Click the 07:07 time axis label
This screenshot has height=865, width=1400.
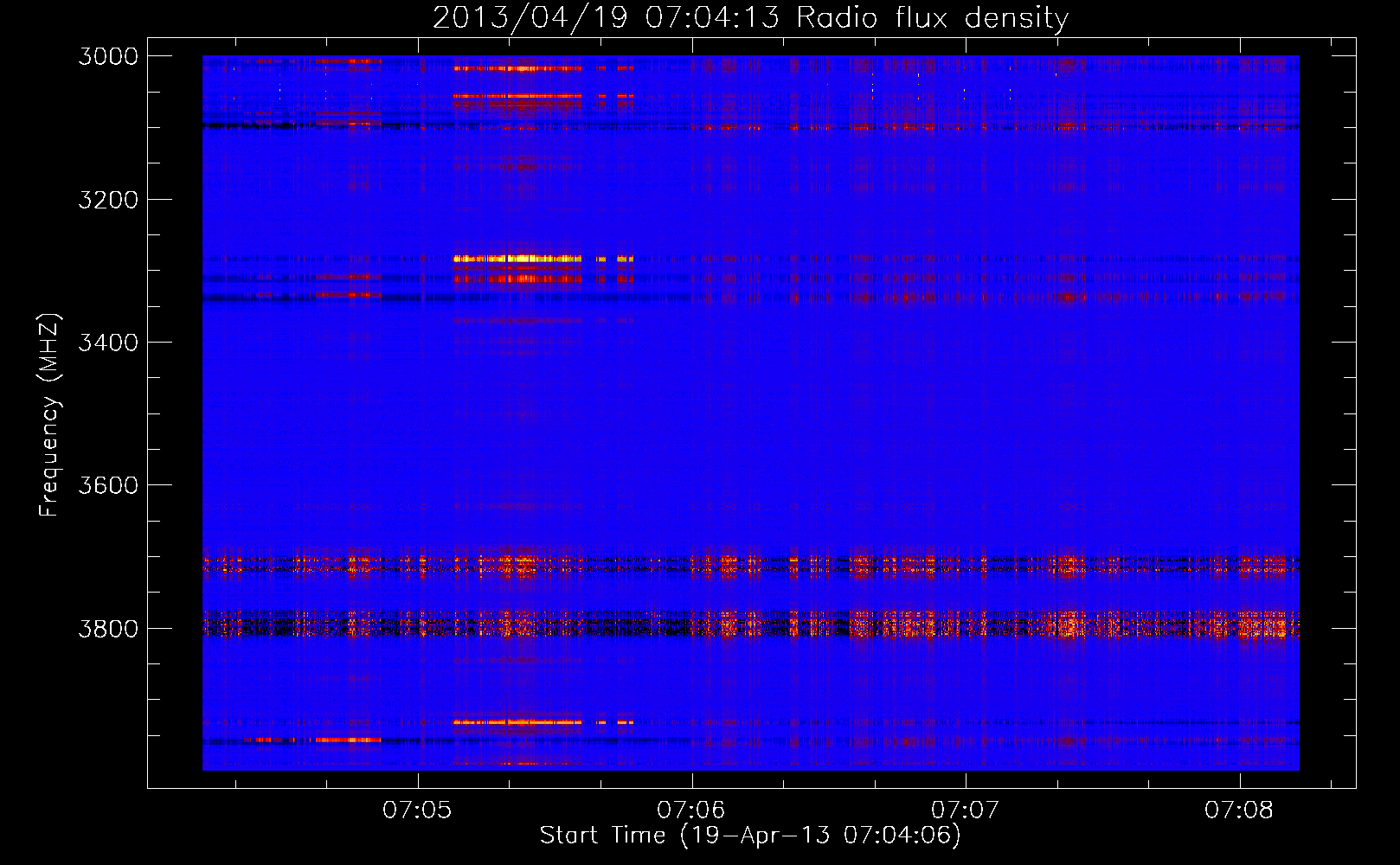965,811
